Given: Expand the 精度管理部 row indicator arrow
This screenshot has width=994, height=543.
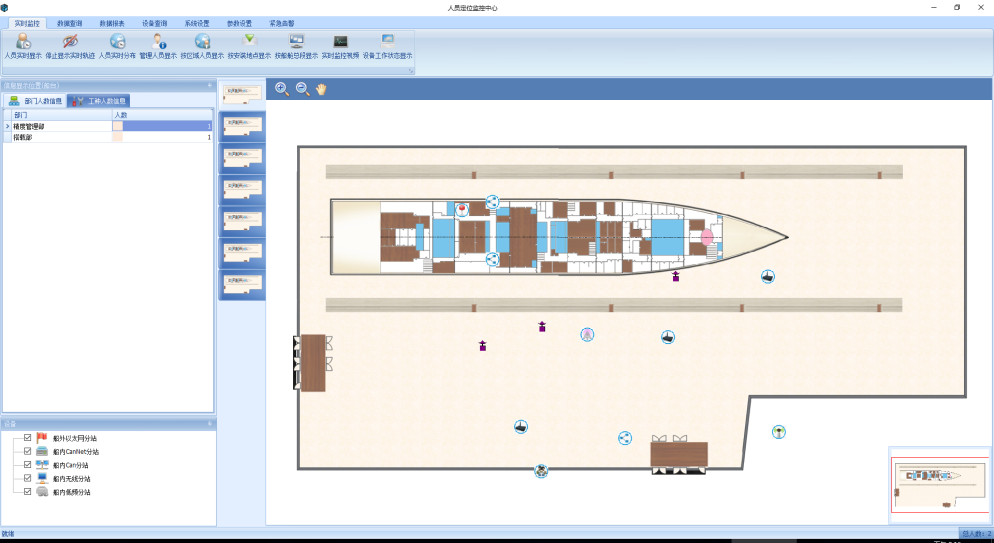Looking at the screenshot, I should [x=8, y=127].
